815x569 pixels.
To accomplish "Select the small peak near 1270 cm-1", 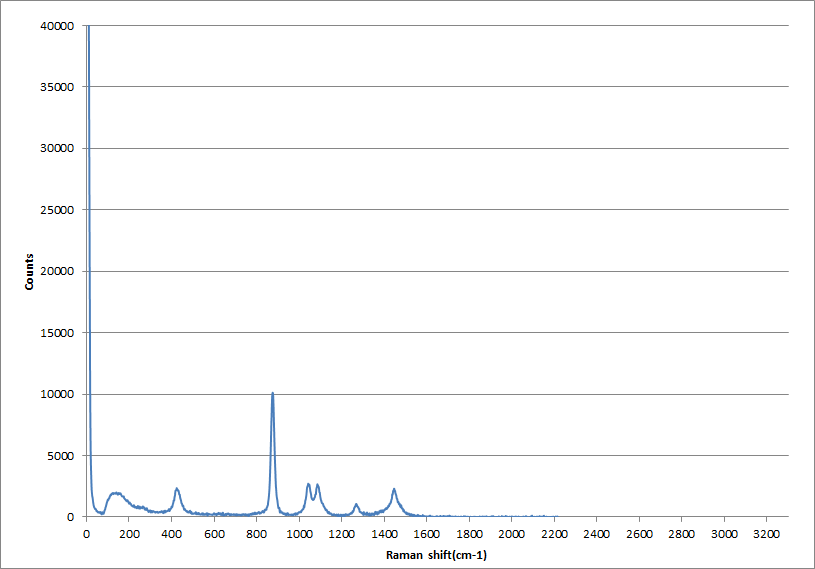I will 356,505.
